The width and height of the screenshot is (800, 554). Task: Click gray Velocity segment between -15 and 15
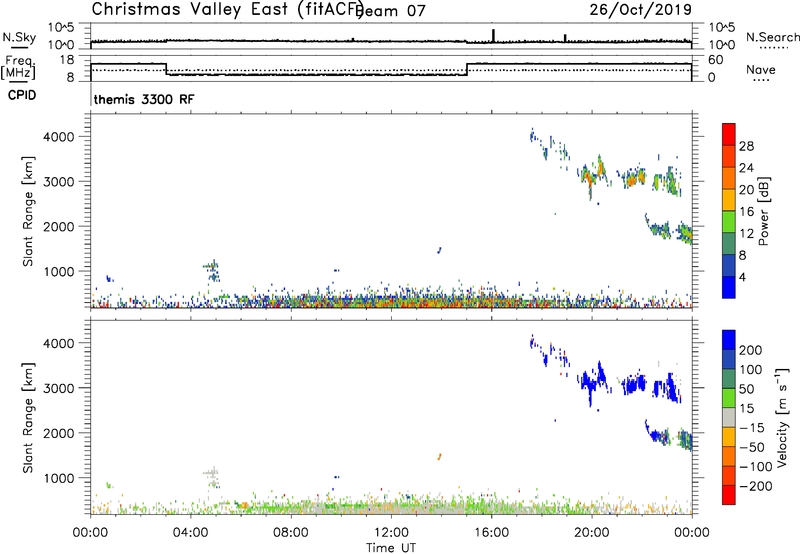pyautogui.click(x=729, y=417)
